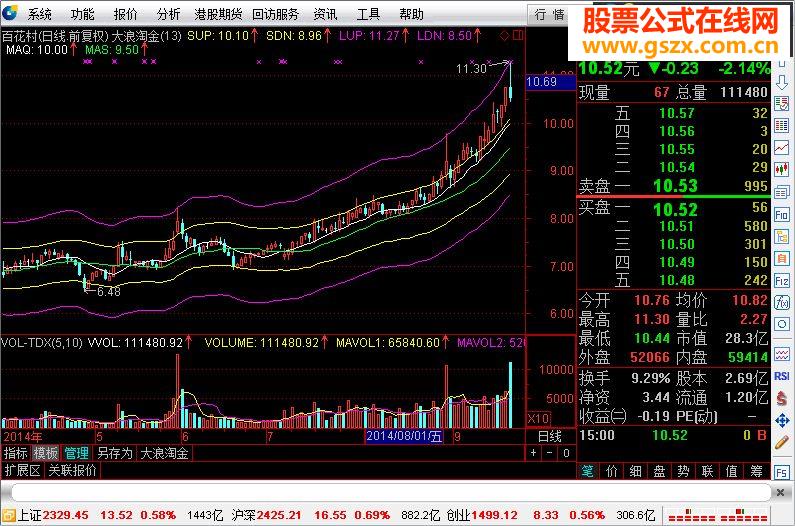Open the 帮助 menu

[x=411, y=14]
